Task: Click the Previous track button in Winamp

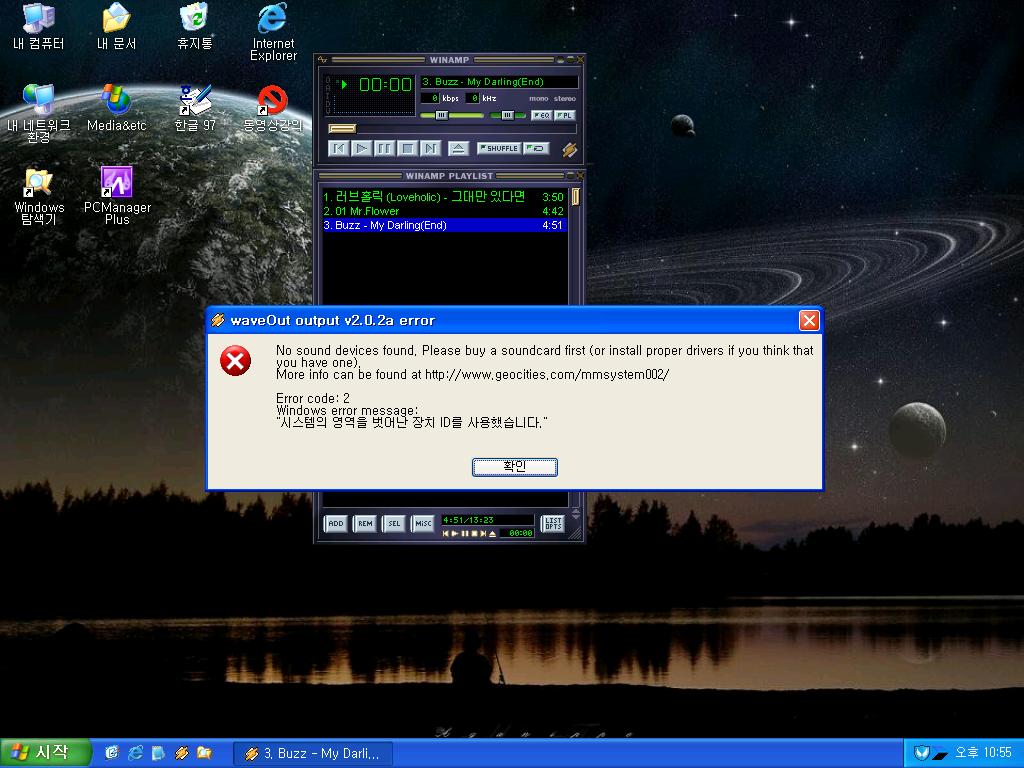Action: tap(338, 149)
